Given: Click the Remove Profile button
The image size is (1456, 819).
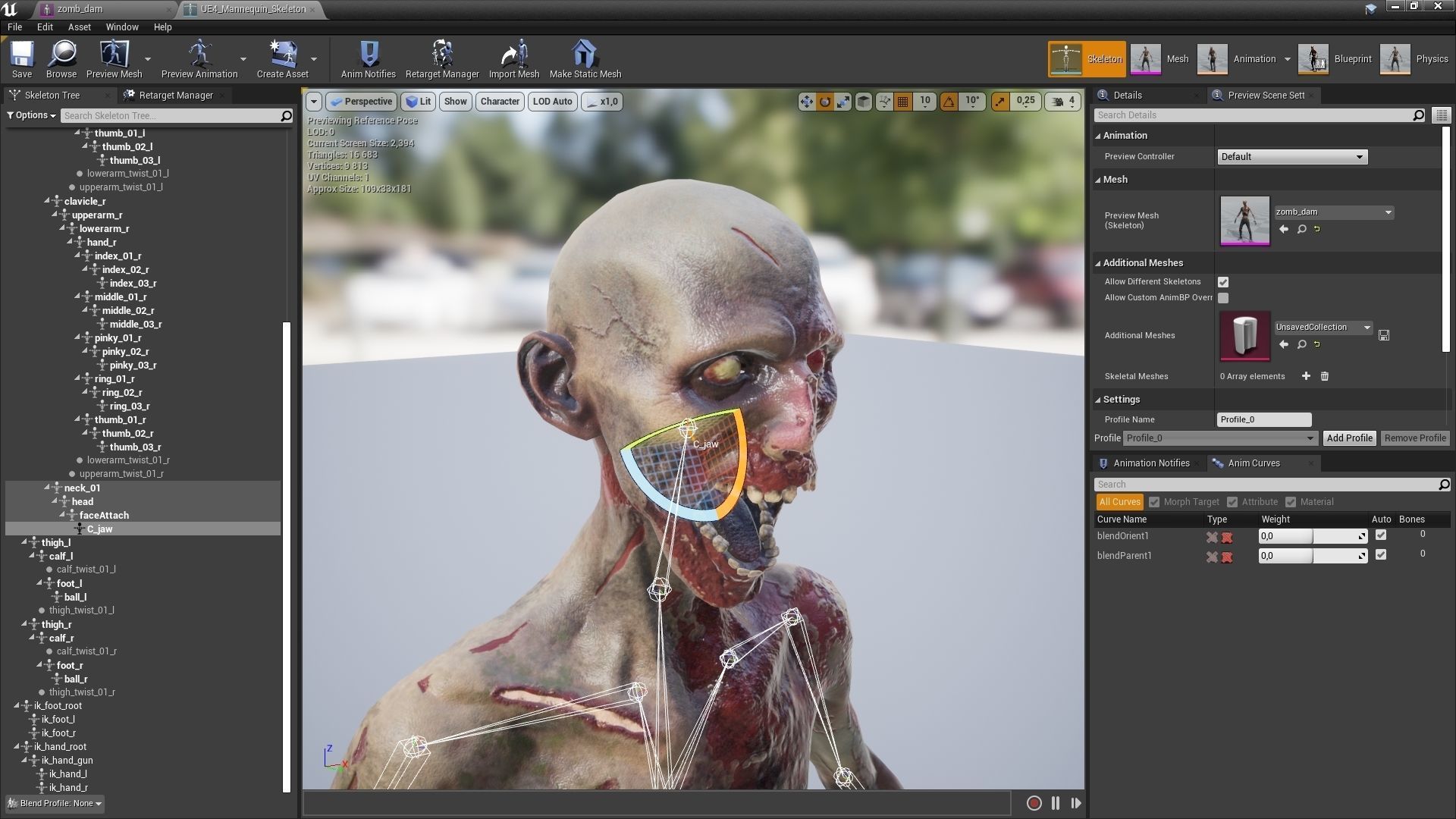Looking at the screenshot, I should pyautogui.click(x=1414, y=438).
